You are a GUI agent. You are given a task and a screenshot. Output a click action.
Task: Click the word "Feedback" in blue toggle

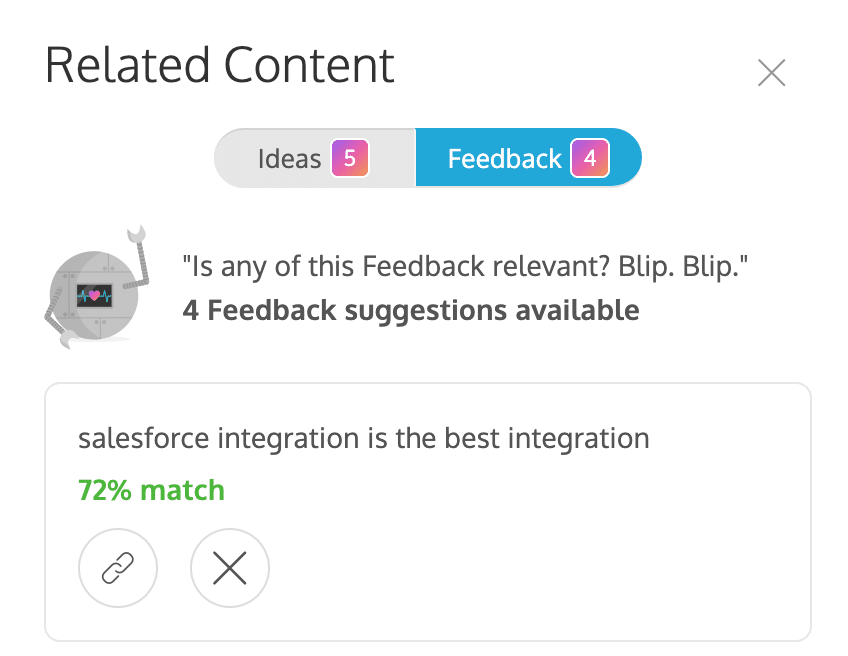click(x=504, y=158)
